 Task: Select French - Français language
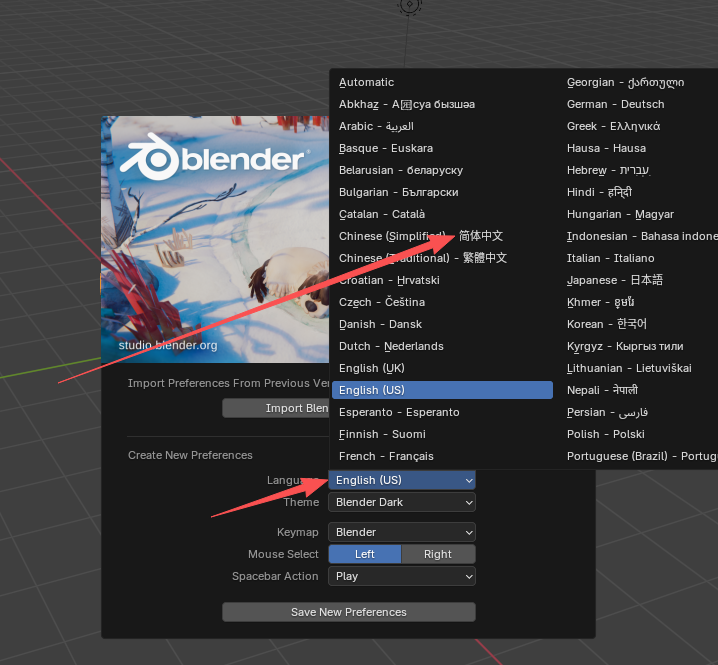(442, 456)
